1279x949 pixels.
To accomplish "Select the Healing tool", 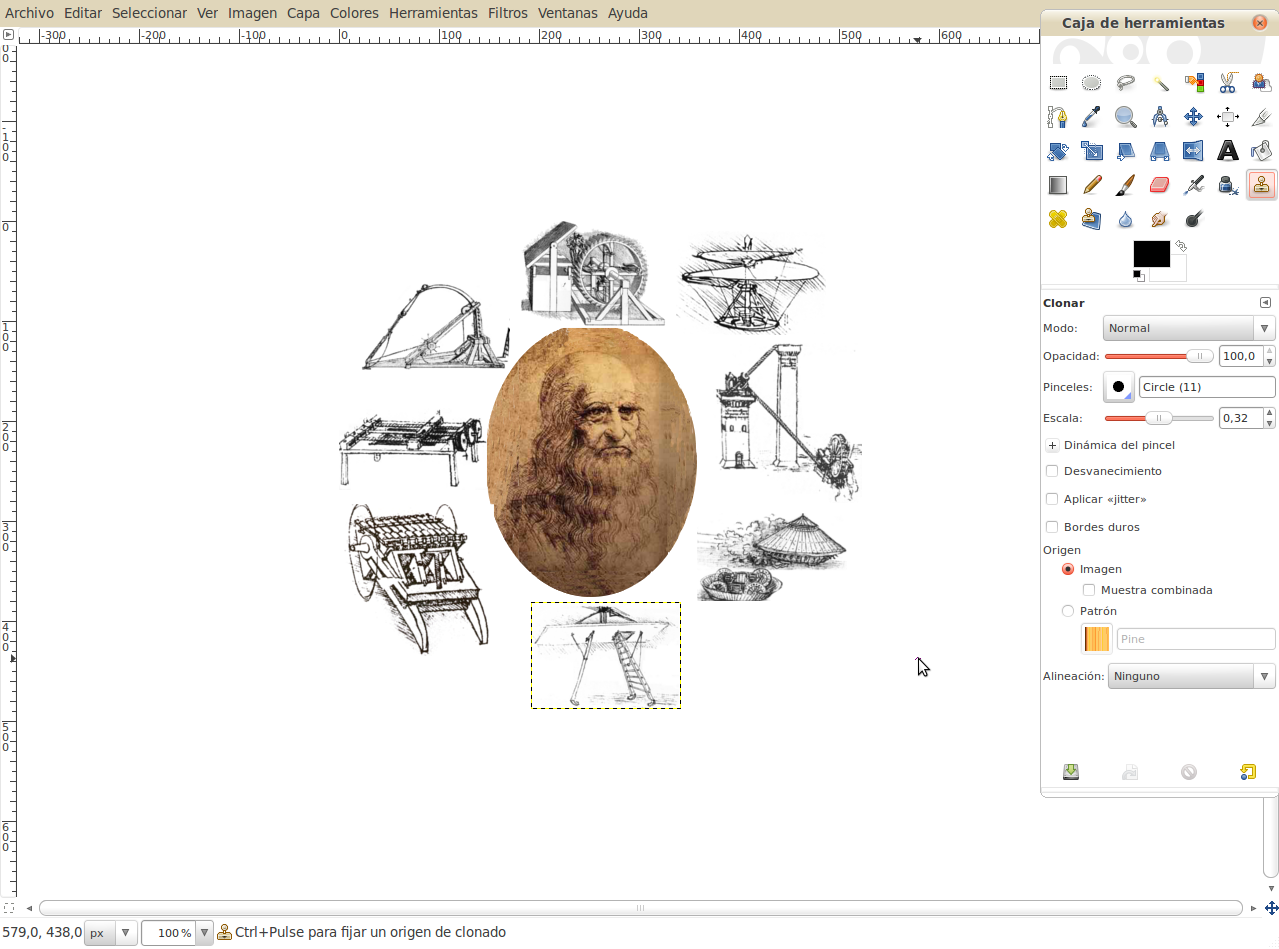I will tap(1058, 218).
